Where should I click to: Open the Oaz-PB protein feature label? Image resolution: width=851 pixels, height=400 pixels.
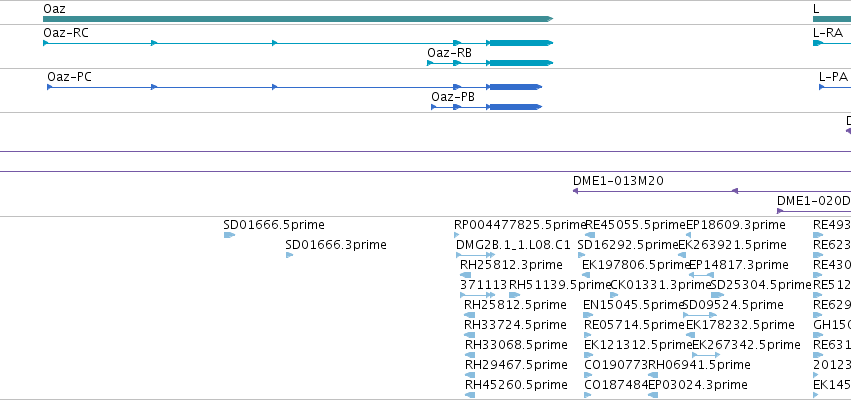tap(453, 97)
